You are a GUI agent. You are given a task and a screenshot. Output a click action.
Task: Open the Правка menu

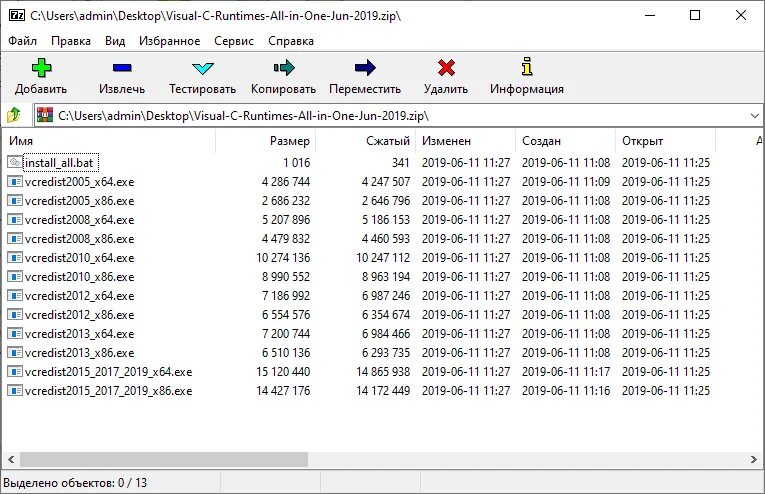[71, 41]
